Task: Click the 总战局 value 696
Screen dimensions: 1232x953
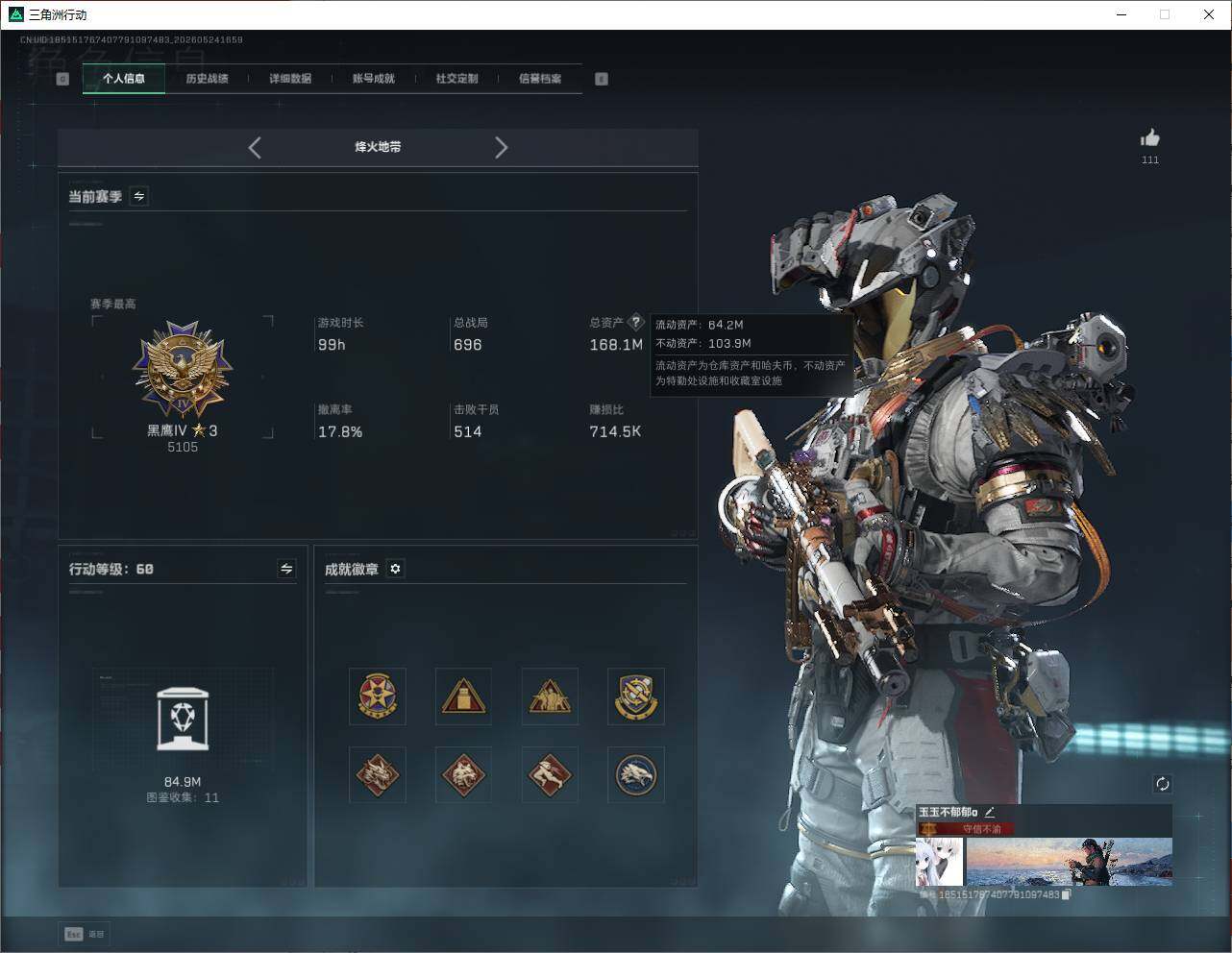Action: pyautogui.click(x=468, y=345)
